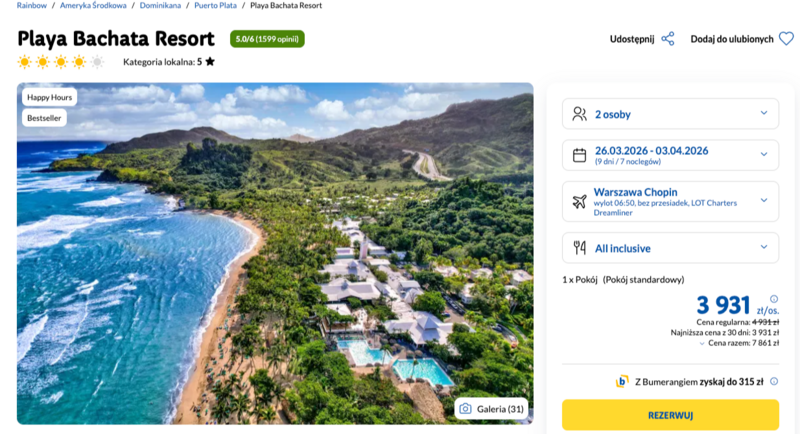Viewport: 800px width, 434px height.
Task: Expand the Warszawa Chopin departure dropdown
Action: (764, 201)
